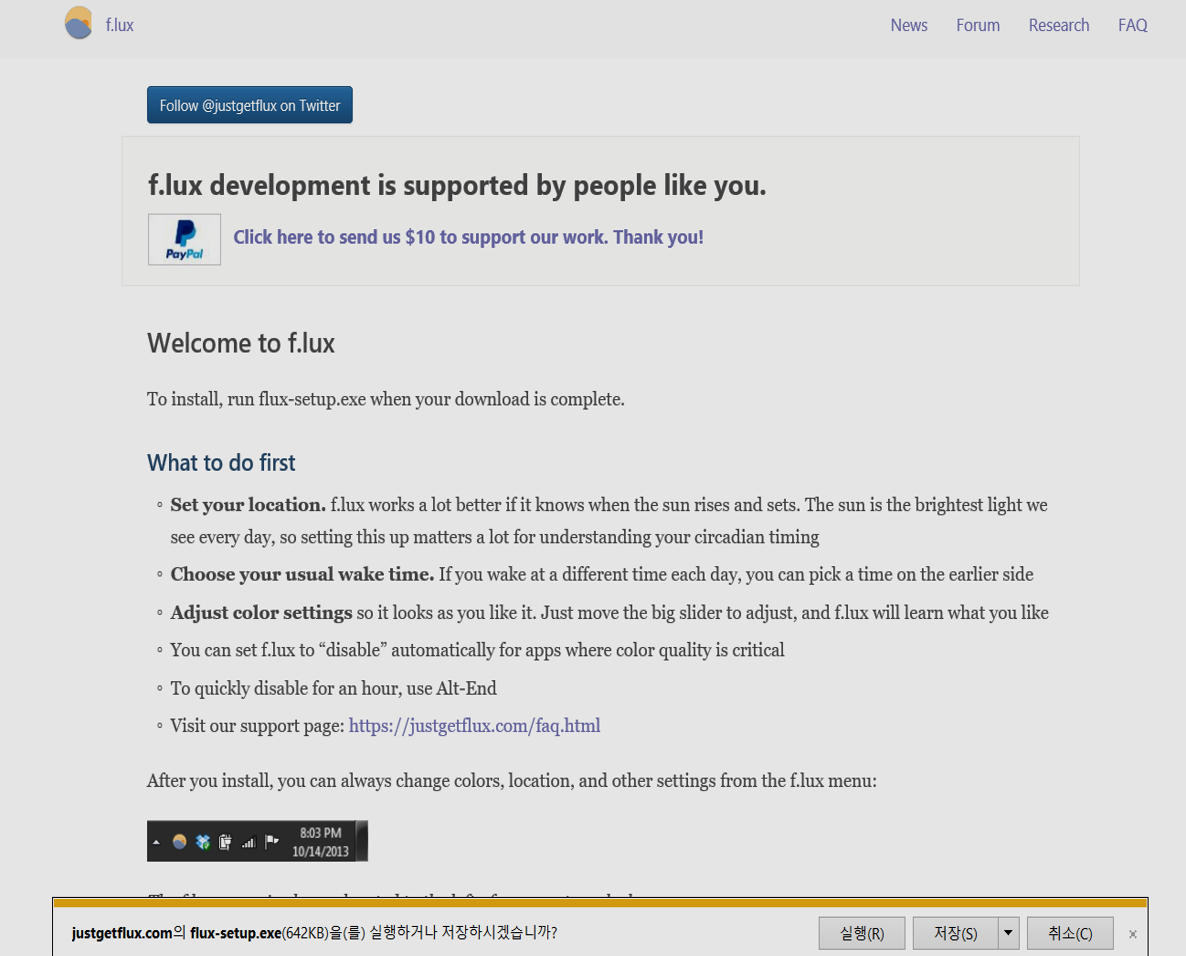Image resolution: width=1186 pixels, height=956 pixels.
Task: Click the f.lux site name text
Action: point(120,25)
